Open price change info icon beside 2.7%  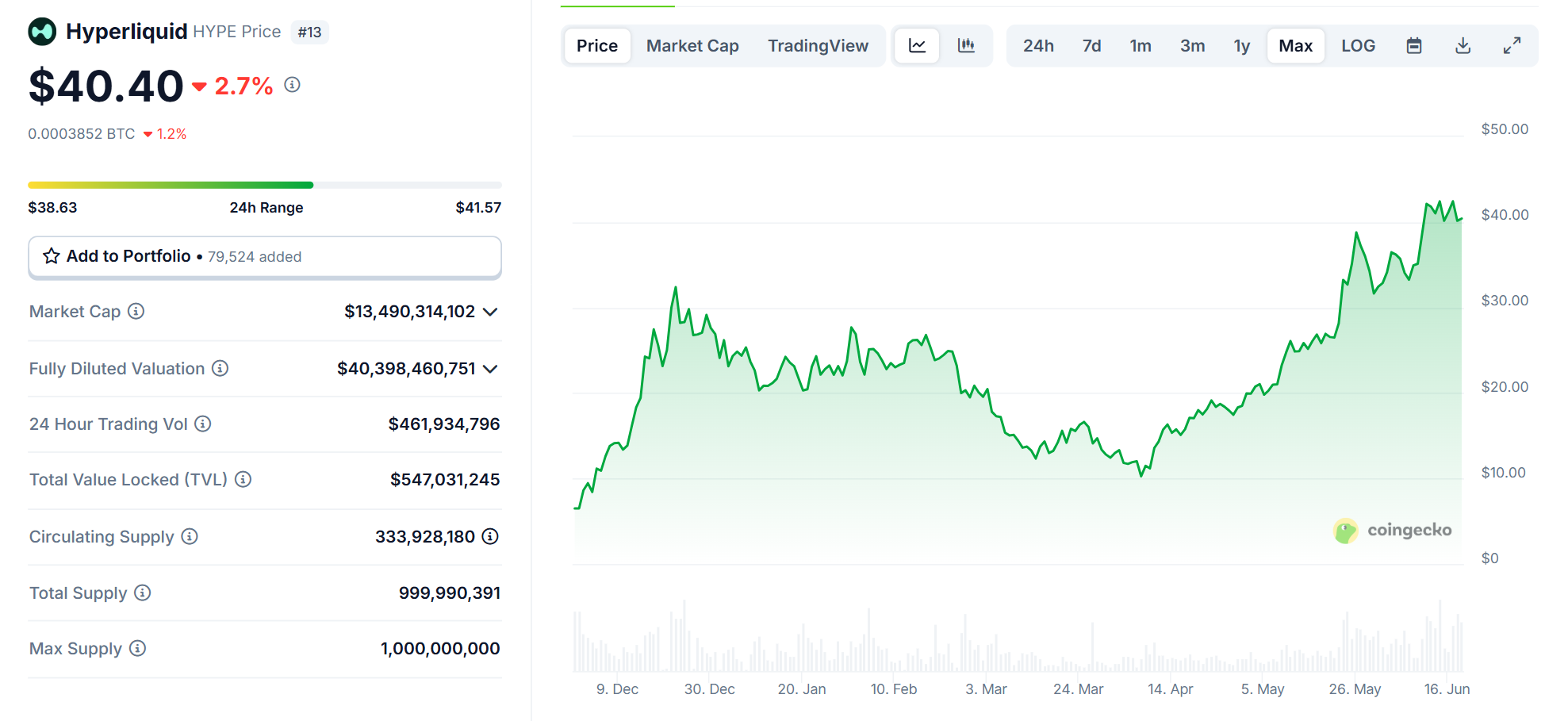point(293,85)
